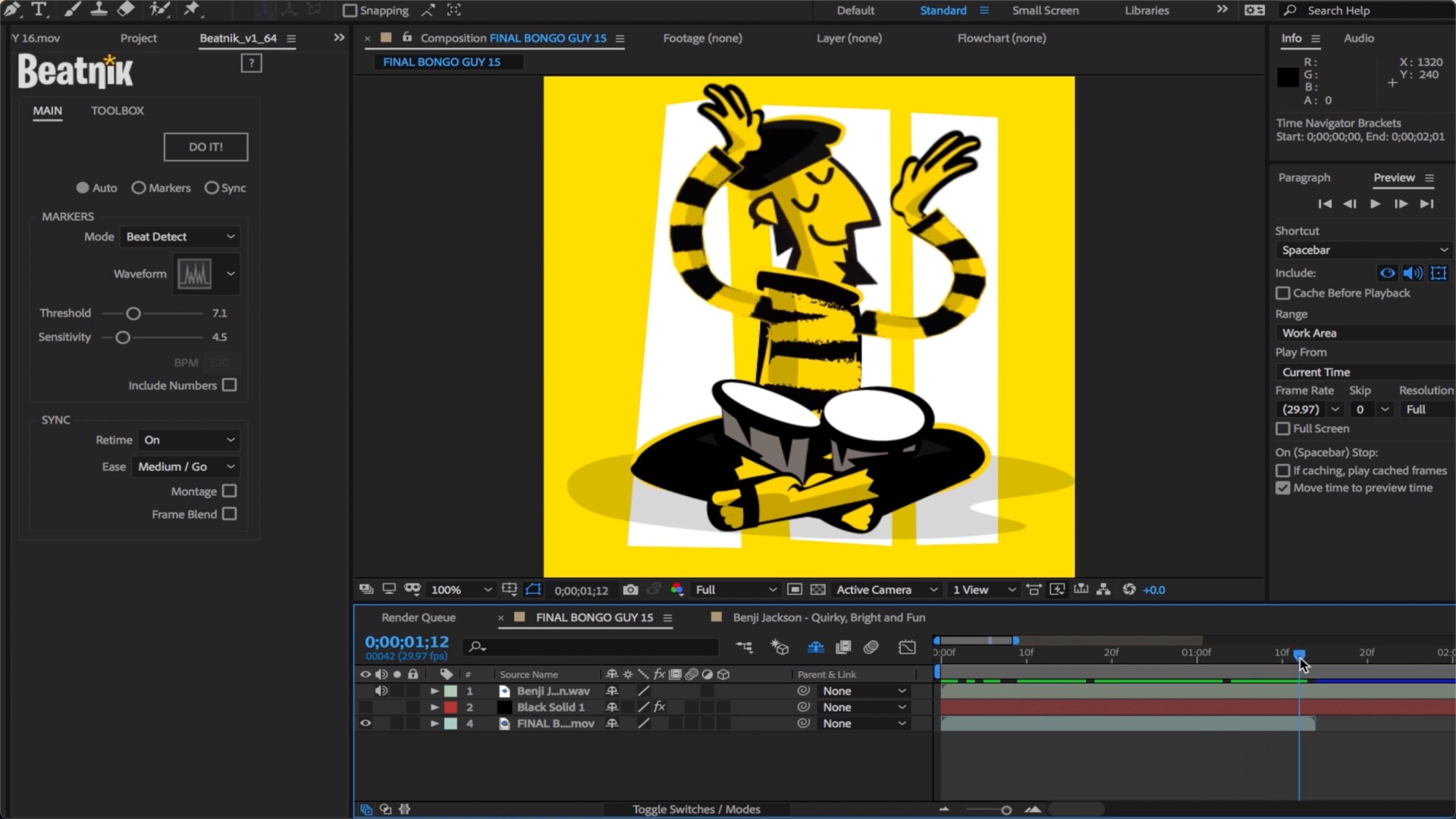
Task: Hide the FINAL B....mov layer eye
Action: coord(366,723)
